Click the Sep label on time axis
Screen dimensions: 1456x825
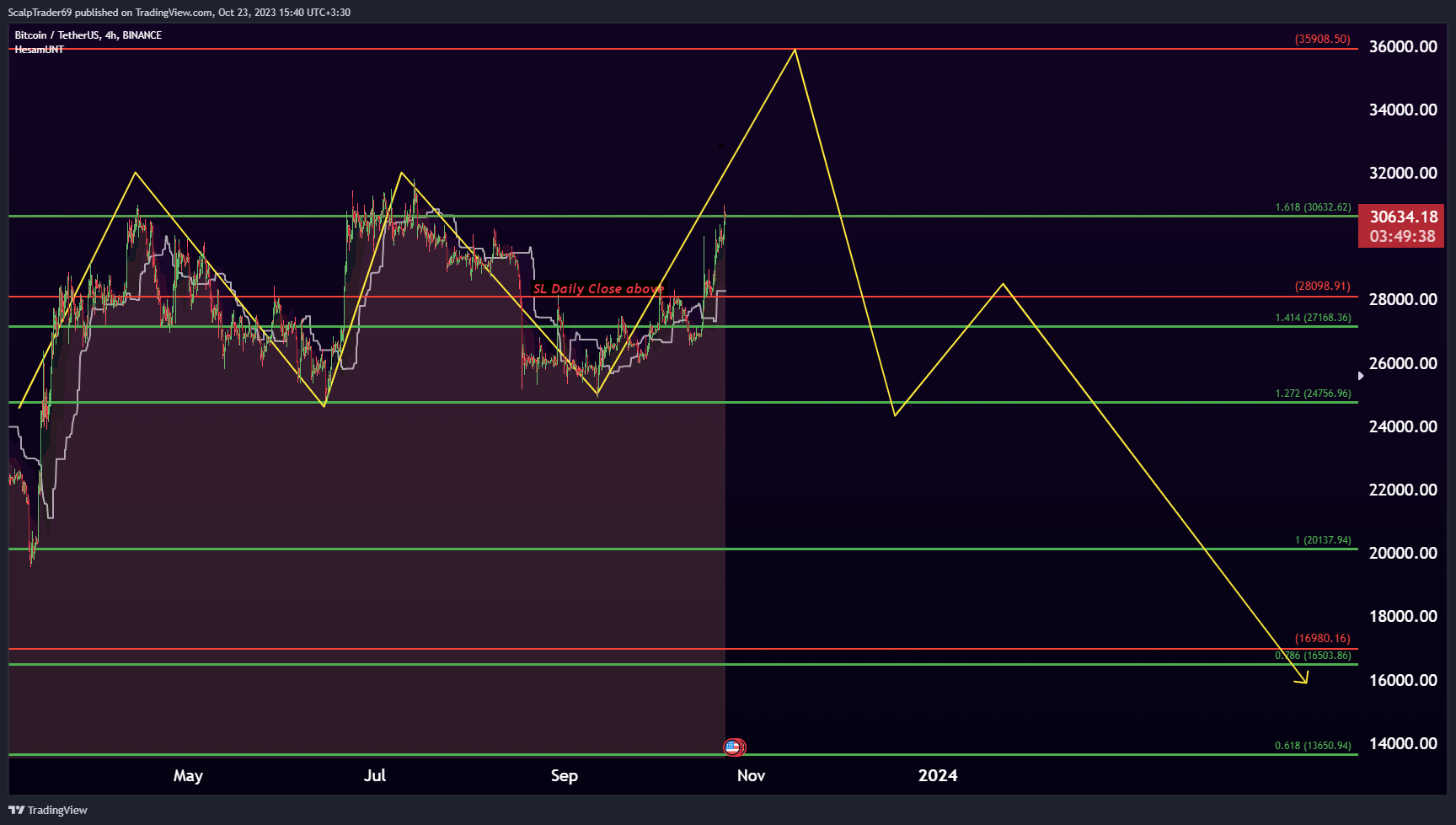565,776
